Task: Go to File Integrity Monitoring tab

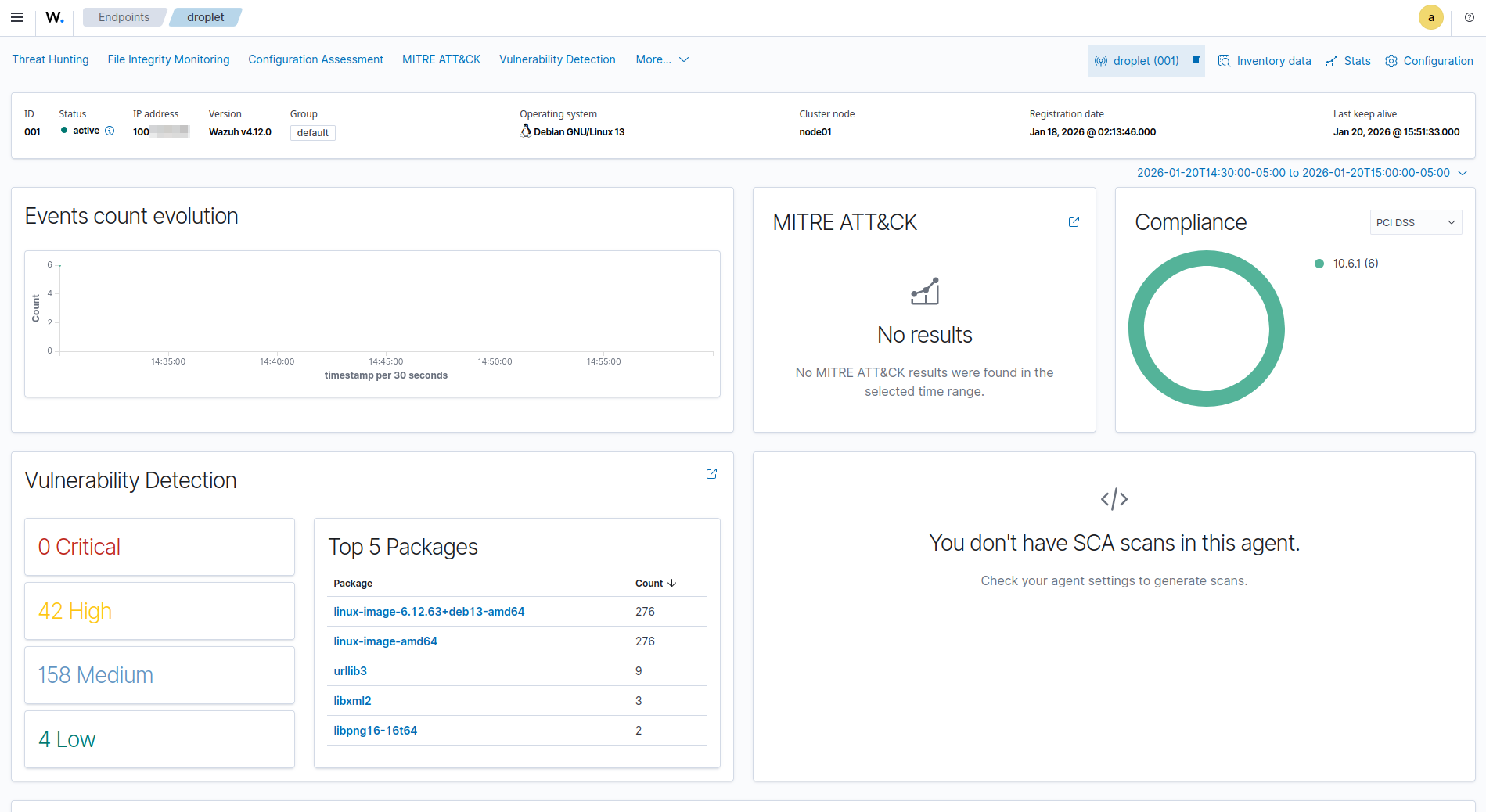Action: click(x=168, y=59)
